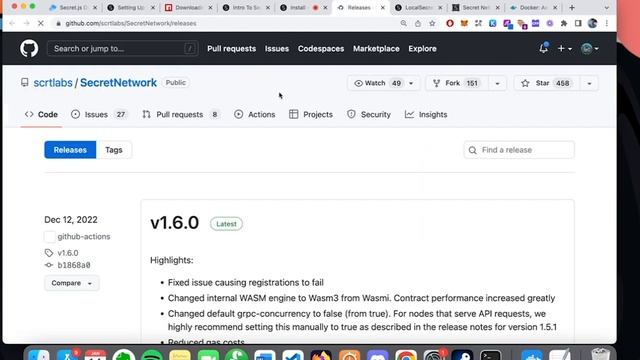Viewport: 640px width, 360px height.
Task: Click the Dec 12, 2022 release date
Action: click(71, 220)
